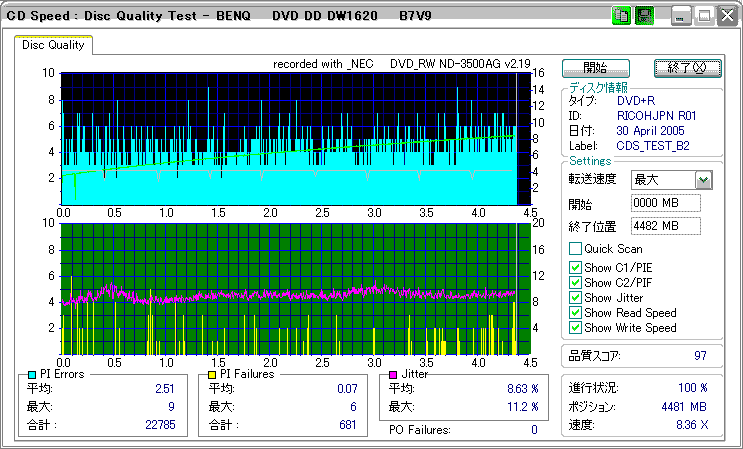Click the green save-screenshot disk icon
743x449 pixels.
644,16
